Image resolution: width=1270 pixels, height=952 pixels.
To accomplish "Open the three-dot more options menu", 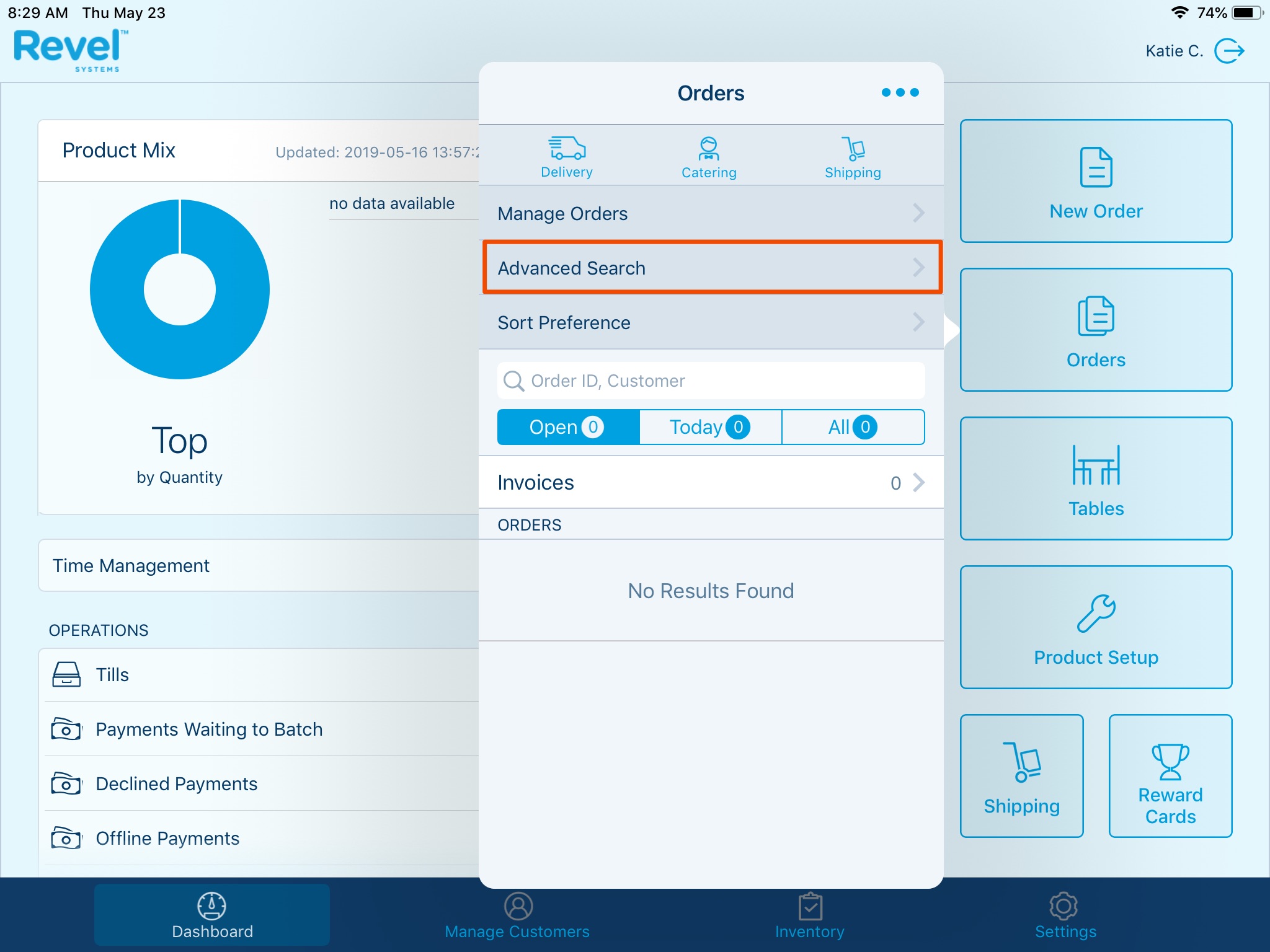I will pyautogui.click(x=900, y=93).
